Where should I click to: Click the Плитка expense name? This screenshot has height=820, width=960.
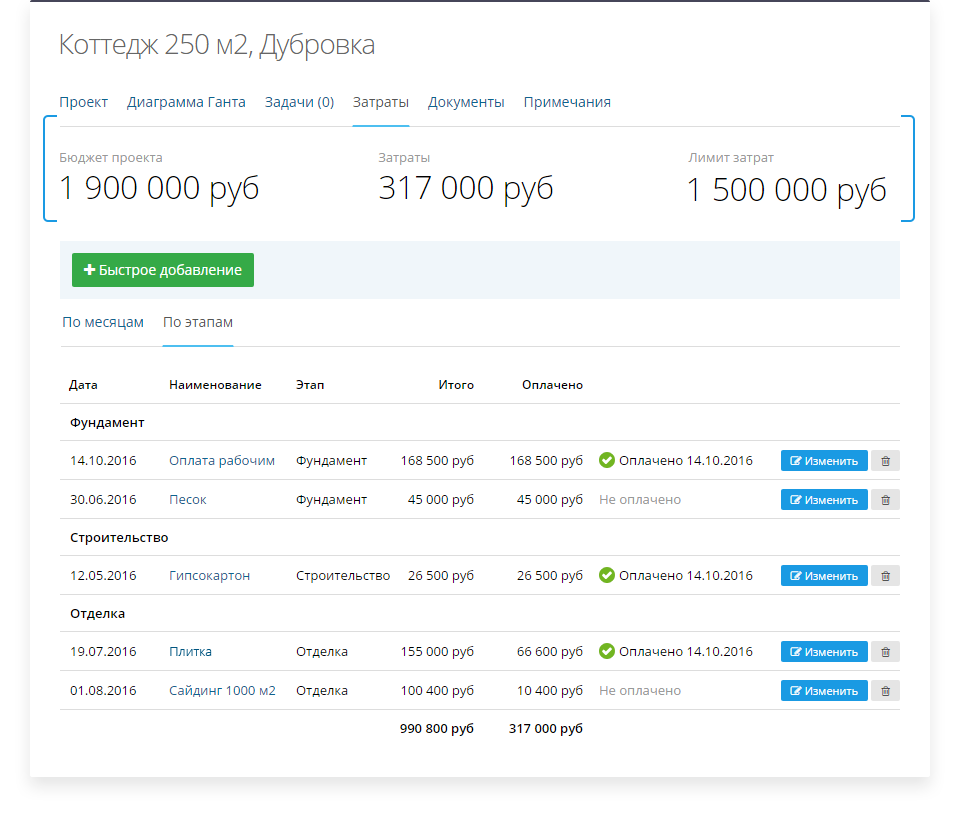191,652
